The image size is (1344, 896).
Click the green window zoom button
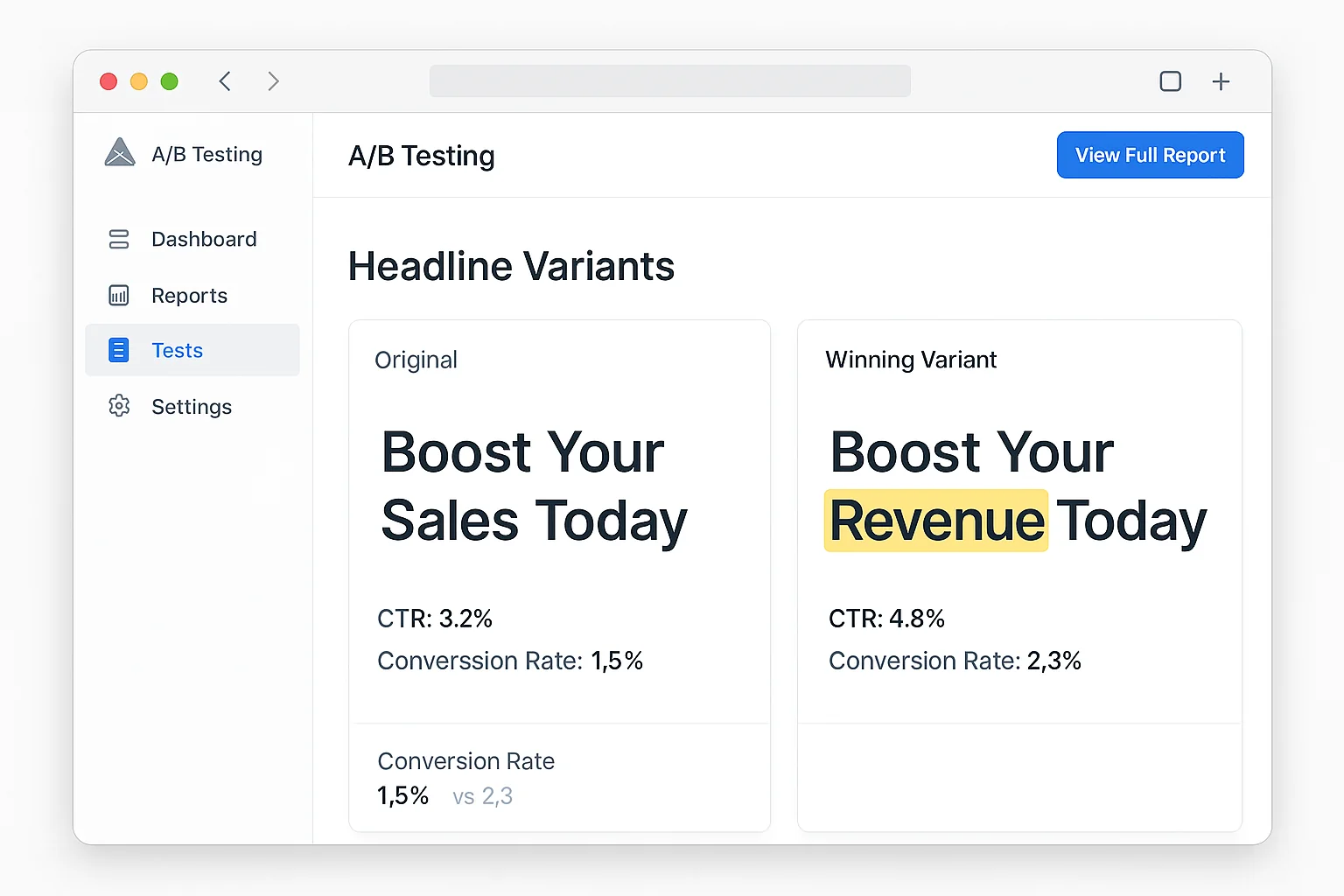[170, 81]
